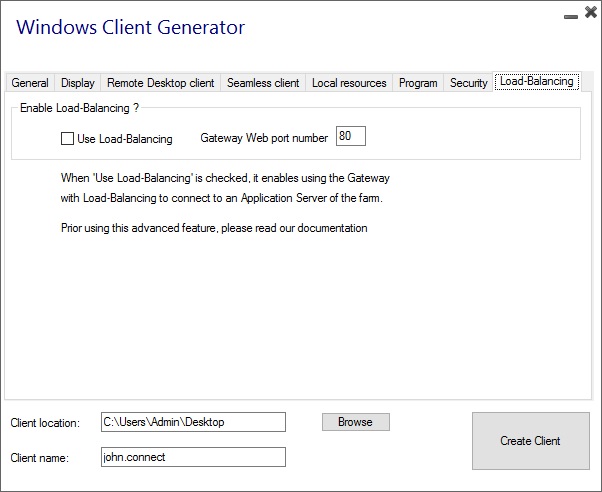The height and width of the screenshot is (492, 602).
Task: Focus the Client location path field
Action: (x=193, y=422)
